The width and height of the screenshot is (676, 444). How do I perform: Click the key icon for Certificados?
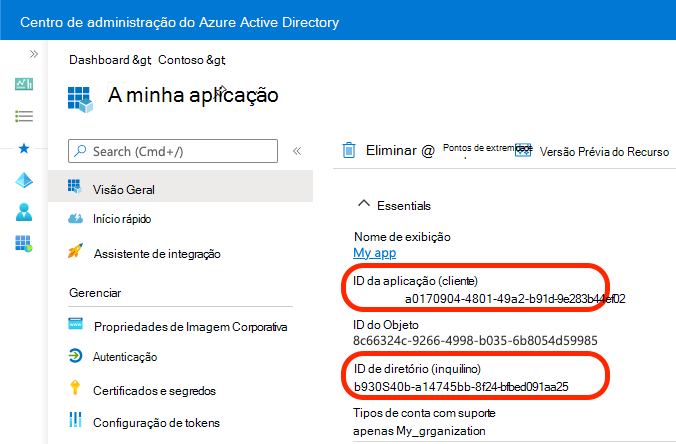point(75,388)
